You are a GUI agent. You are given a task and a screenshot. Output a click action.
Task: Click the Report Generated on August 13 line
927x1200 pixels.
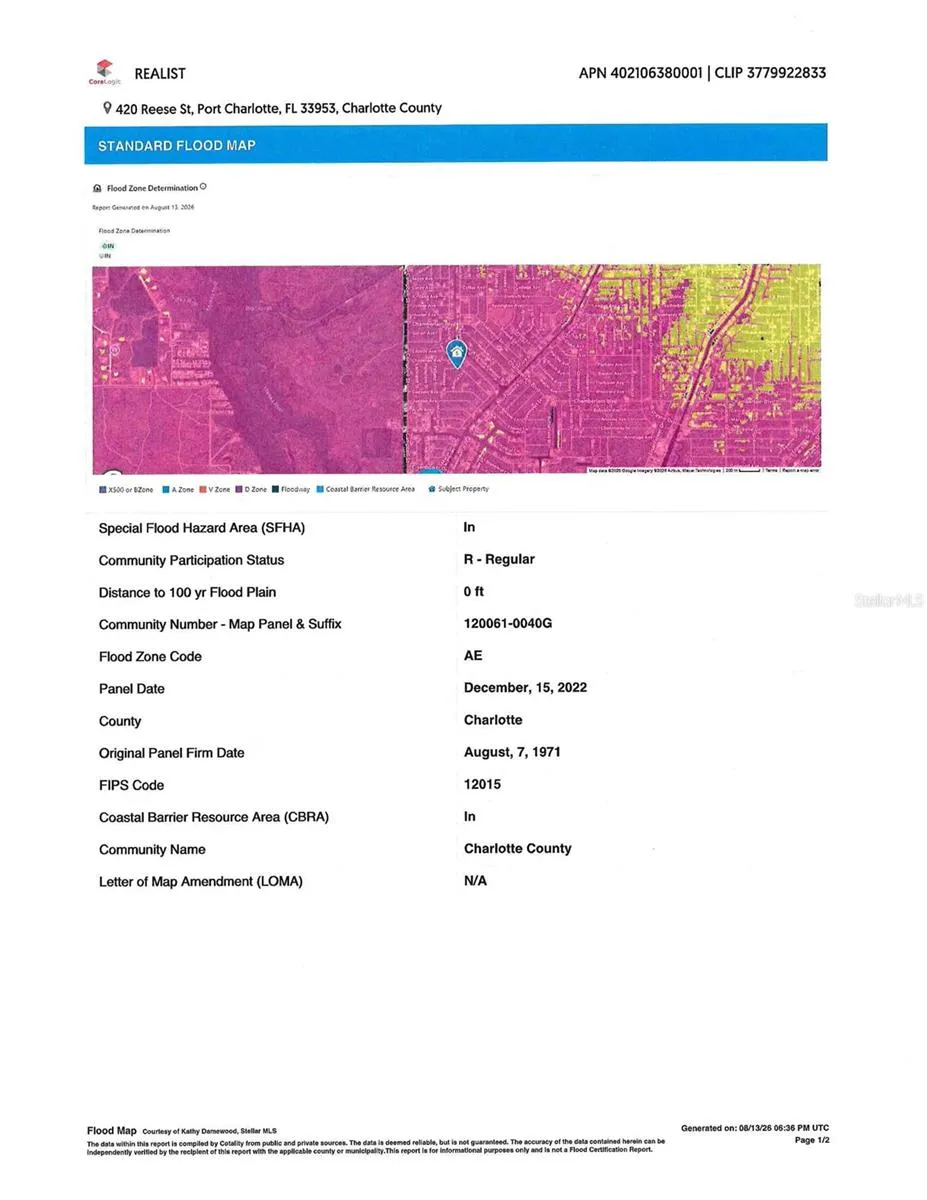pos(143,207)
